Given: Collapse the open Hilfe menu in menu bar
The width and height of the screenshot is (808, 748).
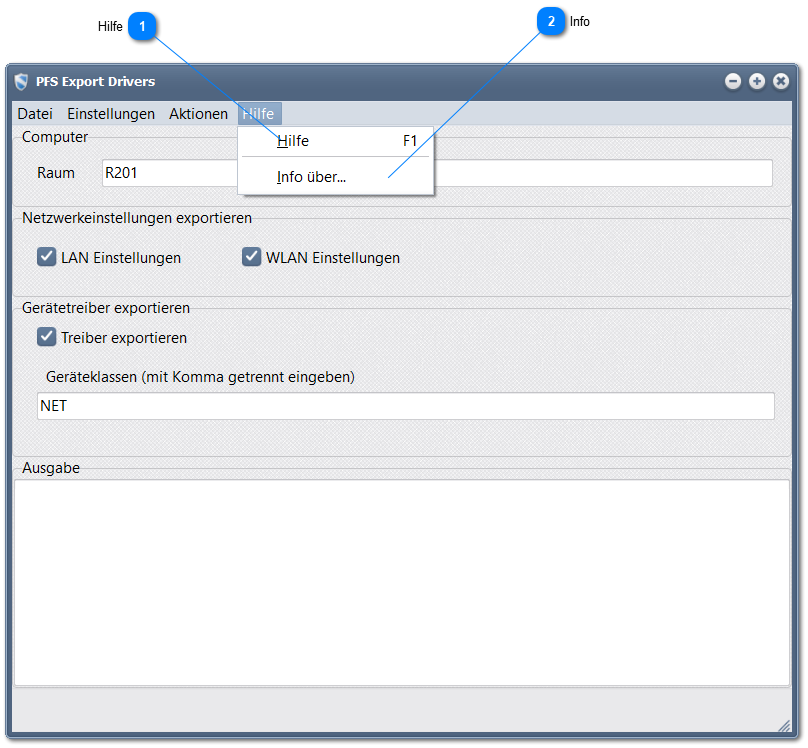Looking at the screenshot, I should coord(259,114).
